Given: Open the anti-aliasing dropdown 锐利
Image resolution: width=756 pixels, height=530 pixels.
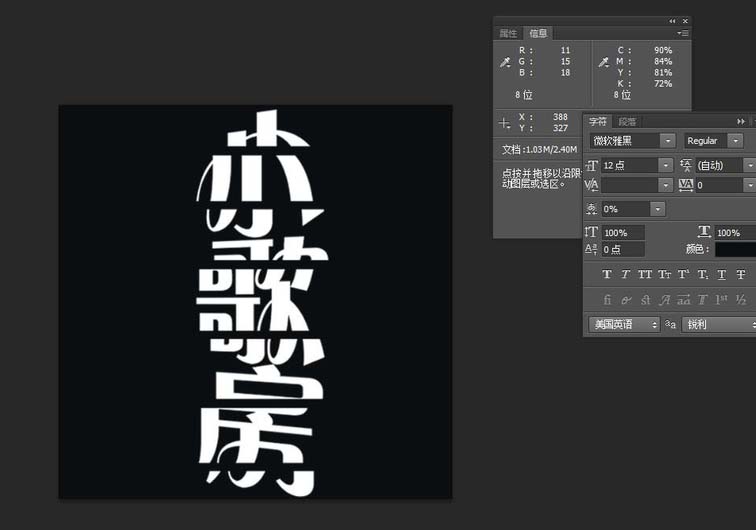Looking at the screenshot, I should click(718, 325).
